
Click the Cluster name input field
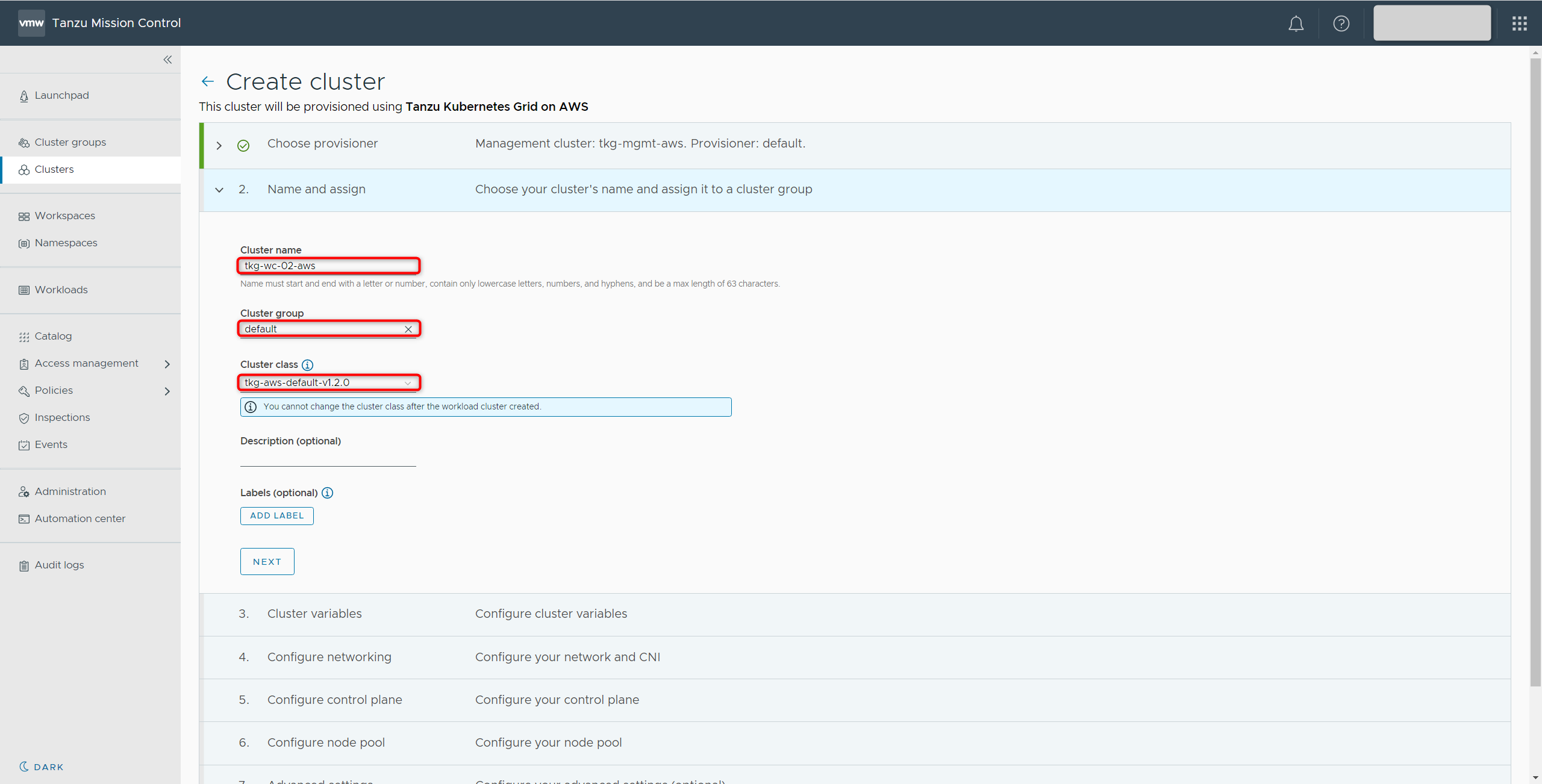tap(328, 266)
